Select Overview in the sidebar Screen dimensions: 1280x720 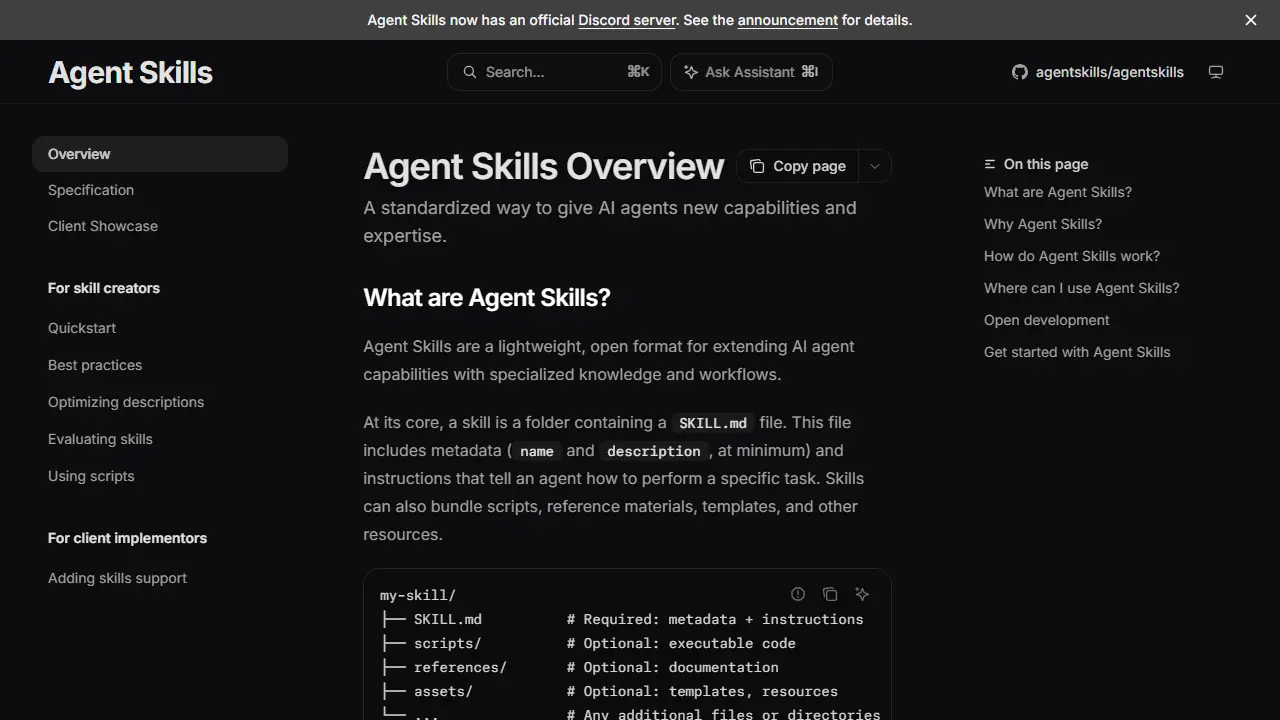coord(160,154)
